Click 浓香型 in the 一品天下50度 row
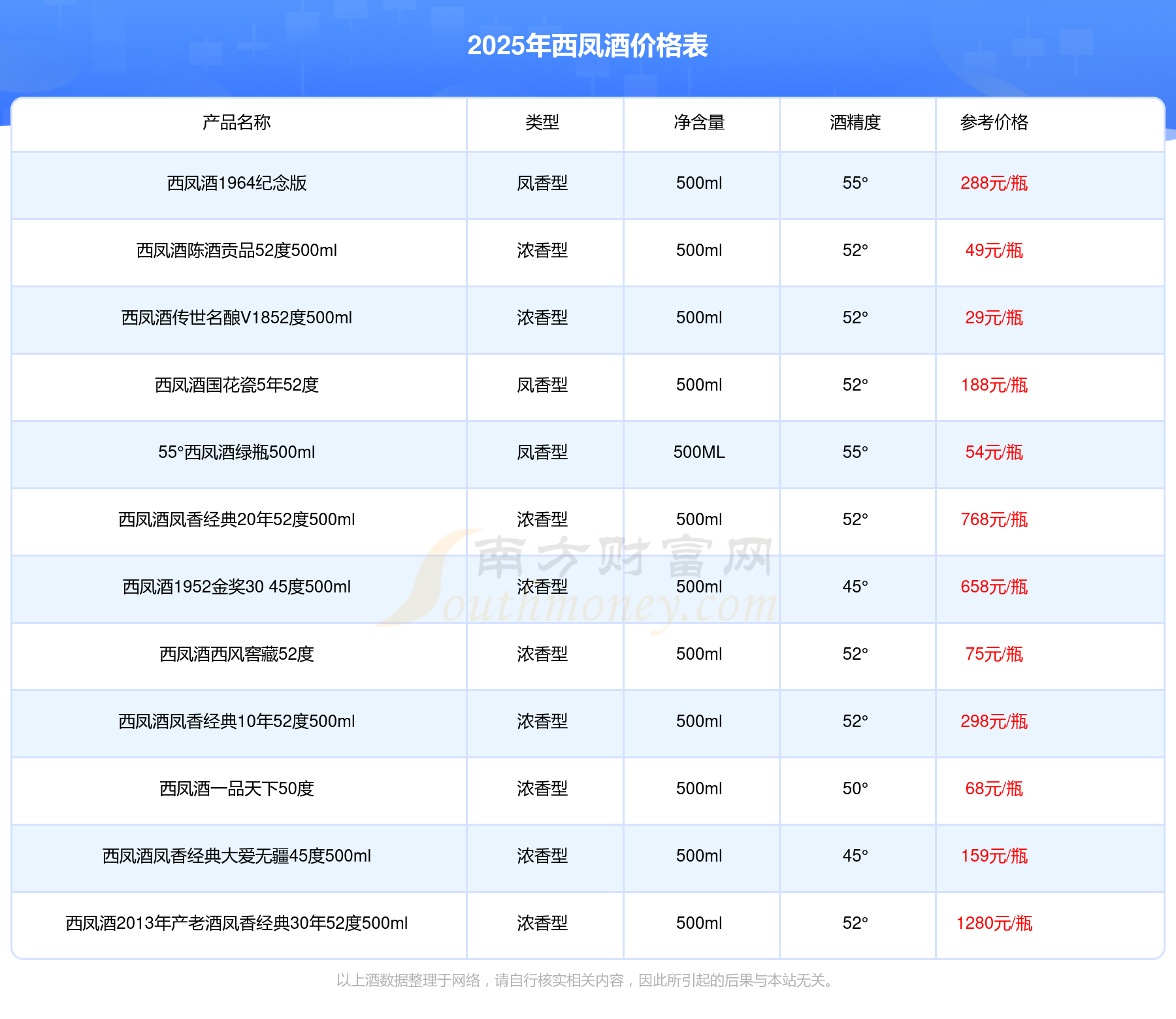1176x1019 pixels. pyautogui.click(x=542, y=788)
